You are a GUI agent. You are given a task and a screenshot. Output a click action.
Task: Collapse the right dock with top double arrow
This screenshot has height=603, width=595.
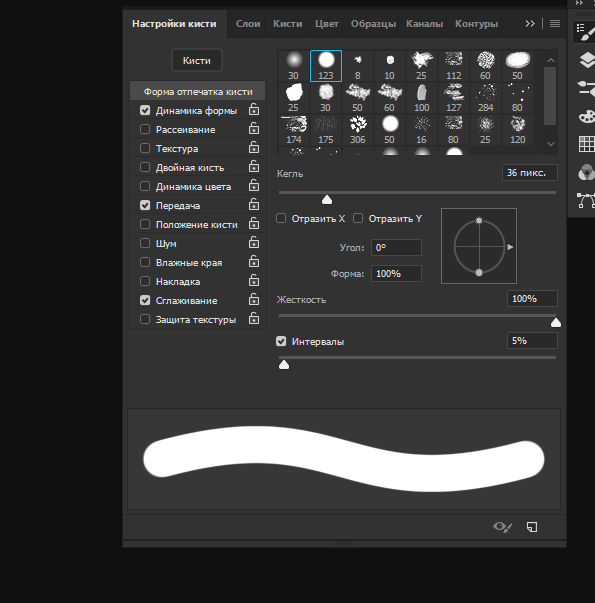pyautogui.click(x=579, y=3)
